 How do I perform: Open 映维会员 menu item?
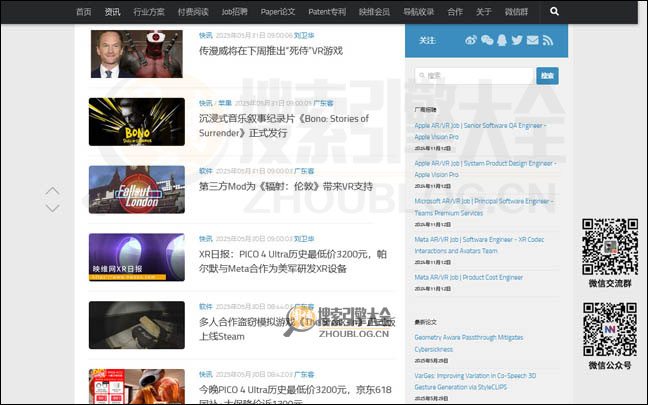coord(374,12)
